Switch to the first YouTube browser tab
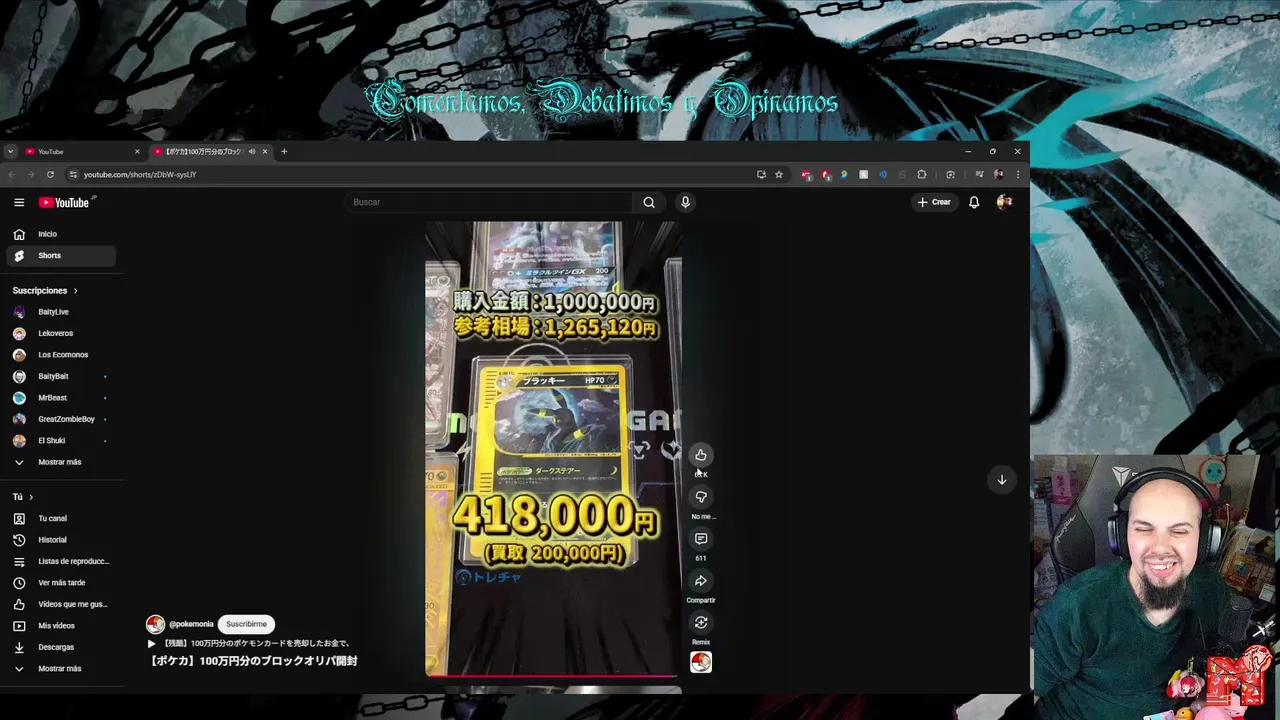 [x=80, y=152]
